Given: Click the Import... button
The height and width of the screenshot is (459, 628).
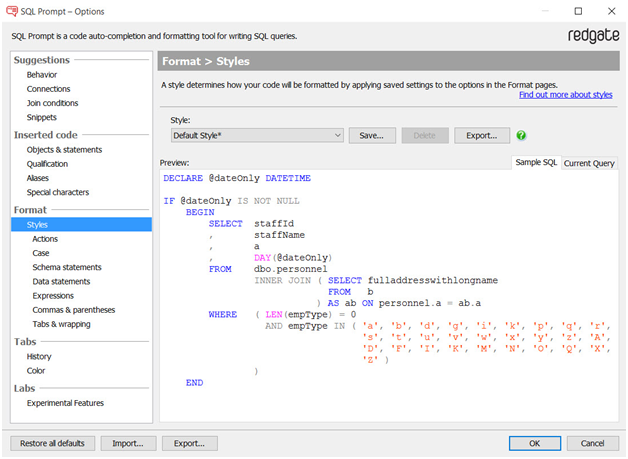Looking at the screenshot, I should pyautogui.click(x=128, y=443).
